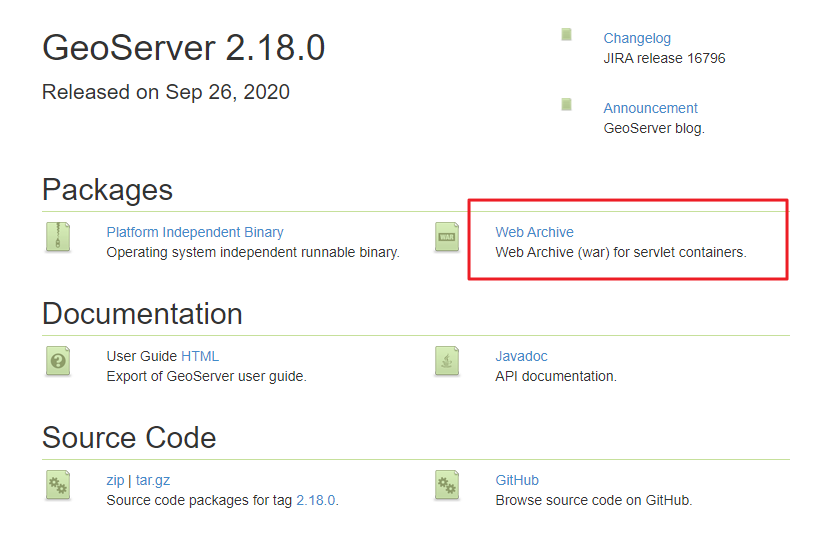This screenshot has width=833, height=544.
Task: Click the Announcement document icon
Action: [566, 104]
